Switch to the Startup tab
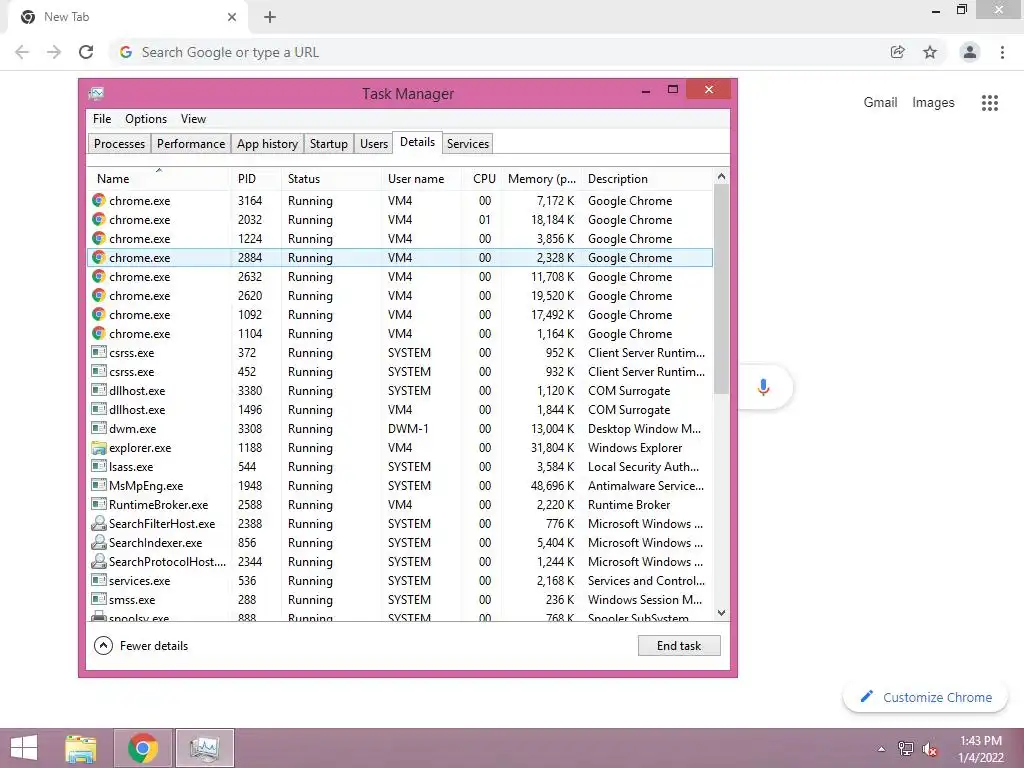 point(328,144)
